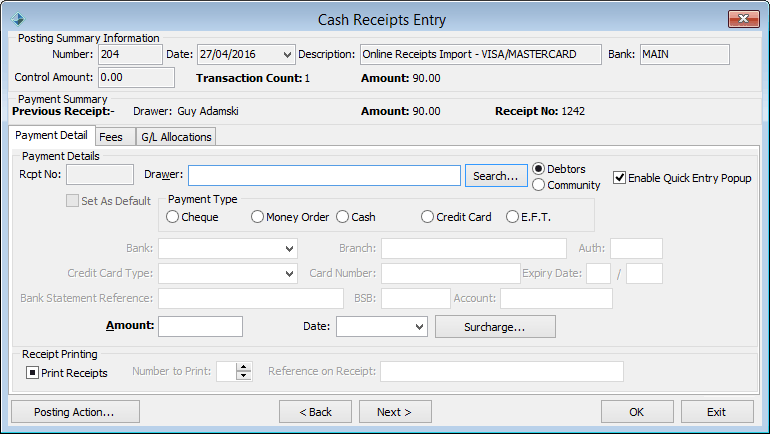770x434 pixels.
Task: Click the Transaction Count: 1 text
Action: coord(253,78)
